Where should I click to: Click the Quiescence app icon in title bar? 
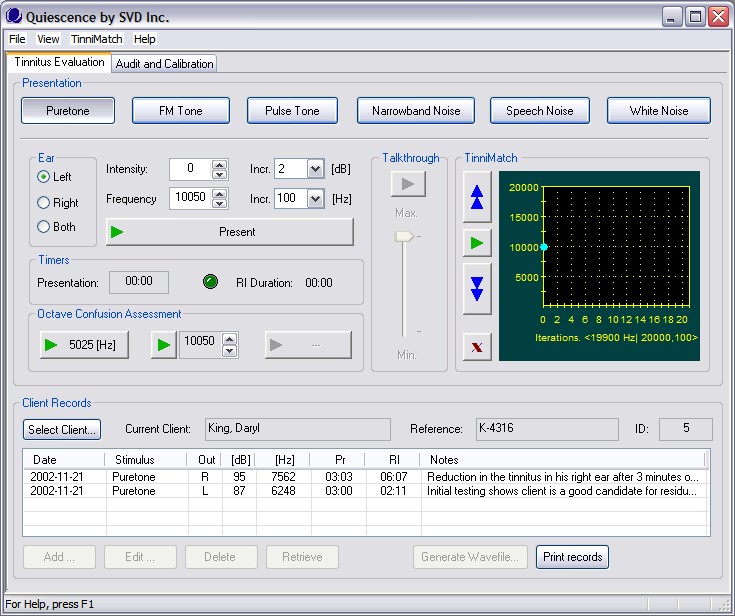(13, 16)
